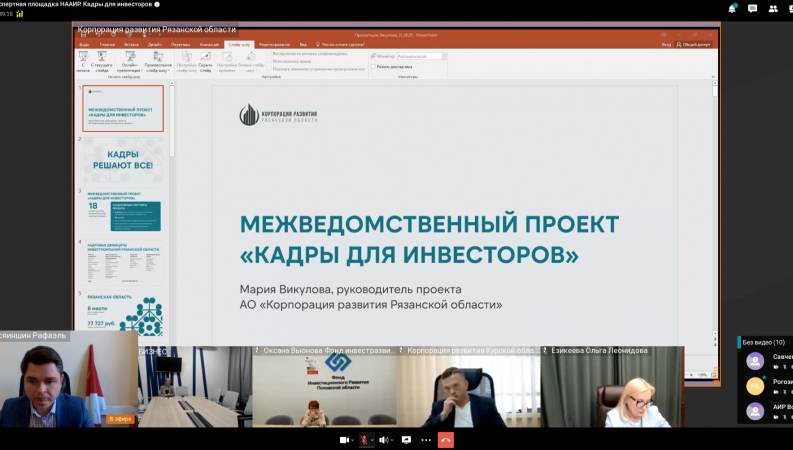Screen dimensions: 793x450
Task: Collapse the ribbon with the small arrow
Action: pos(713,77)
